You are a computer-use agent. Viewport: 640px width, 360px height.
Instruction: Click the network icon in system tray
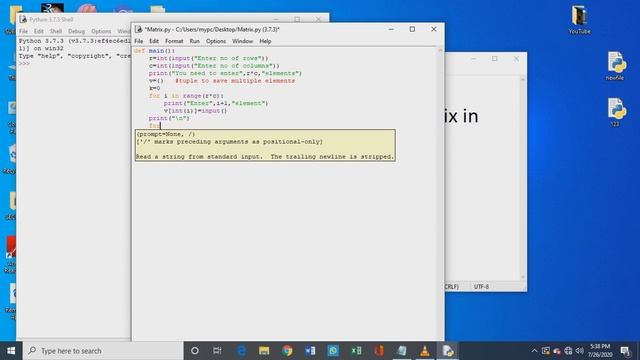568,351
